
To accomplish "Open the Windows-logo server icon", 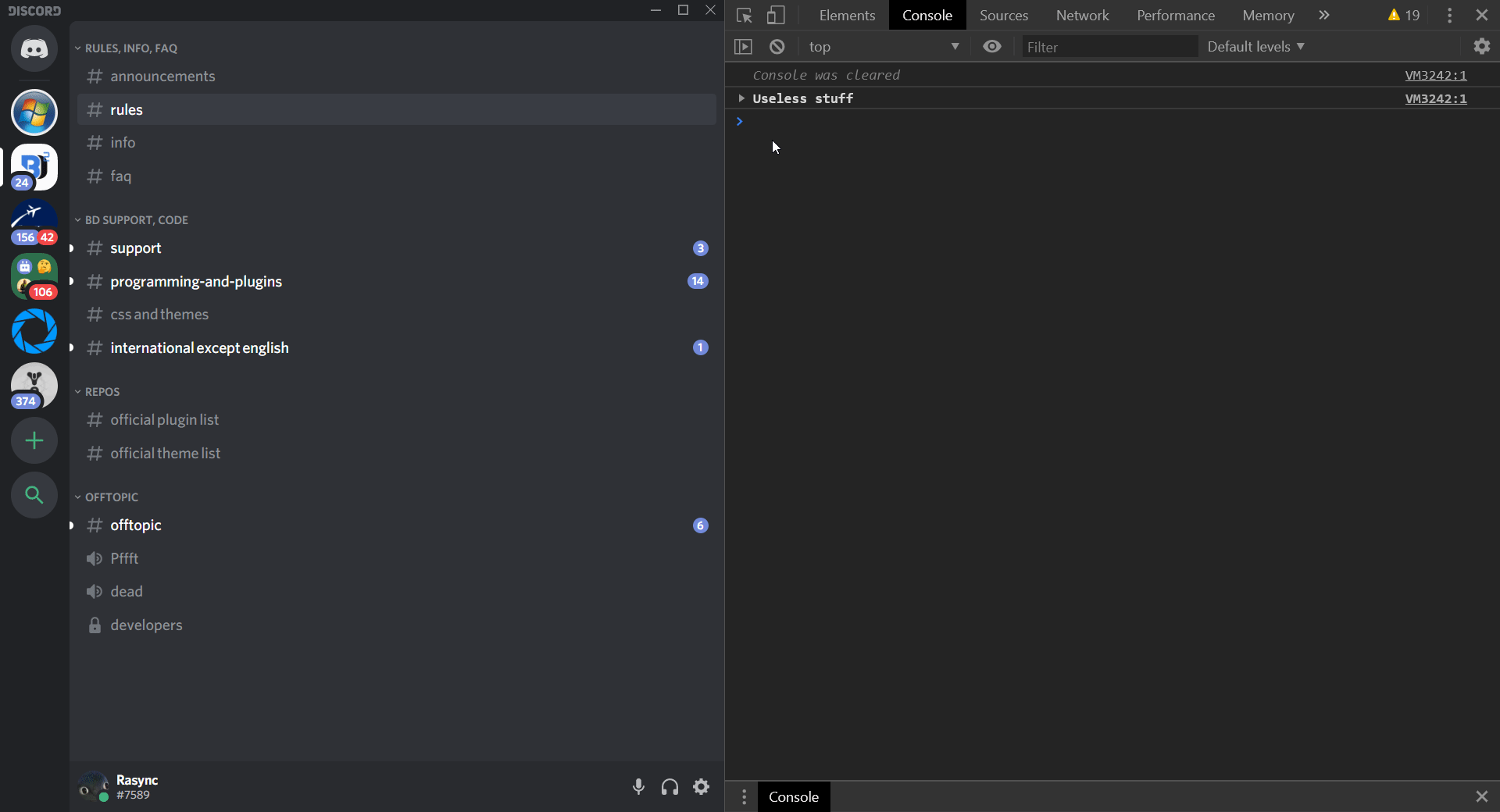I will point(34,112).
